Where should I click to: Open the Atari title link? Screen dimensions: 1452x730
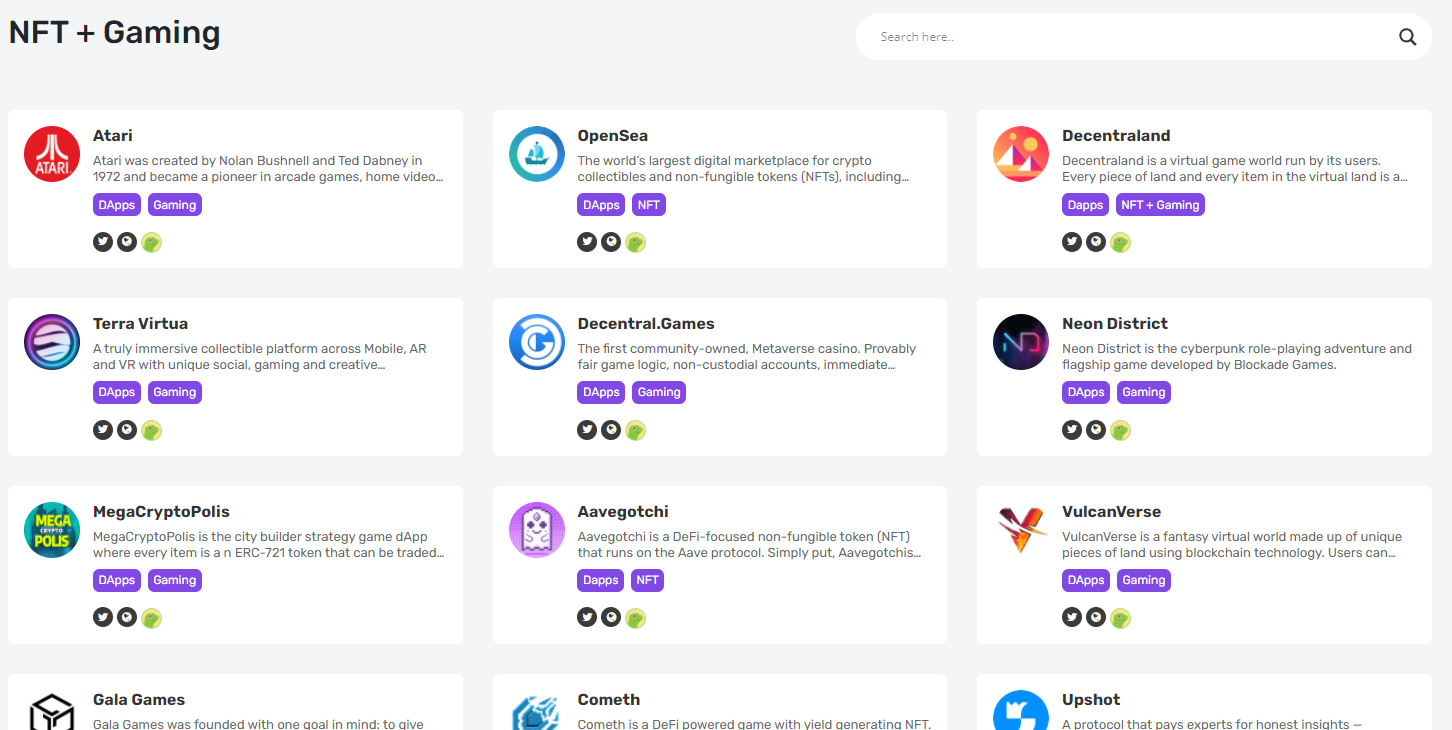(x=113, y=136)
